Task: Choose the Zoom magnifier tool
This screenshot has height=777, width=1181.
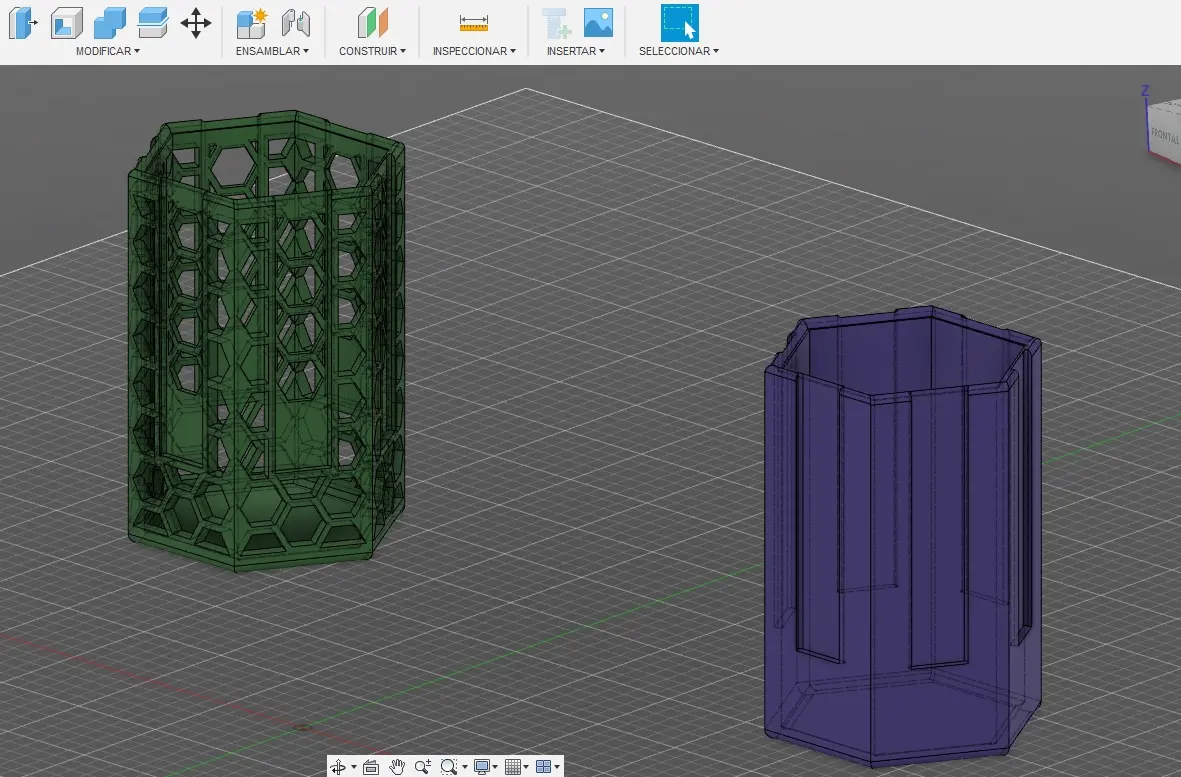Action: [422, 766]
